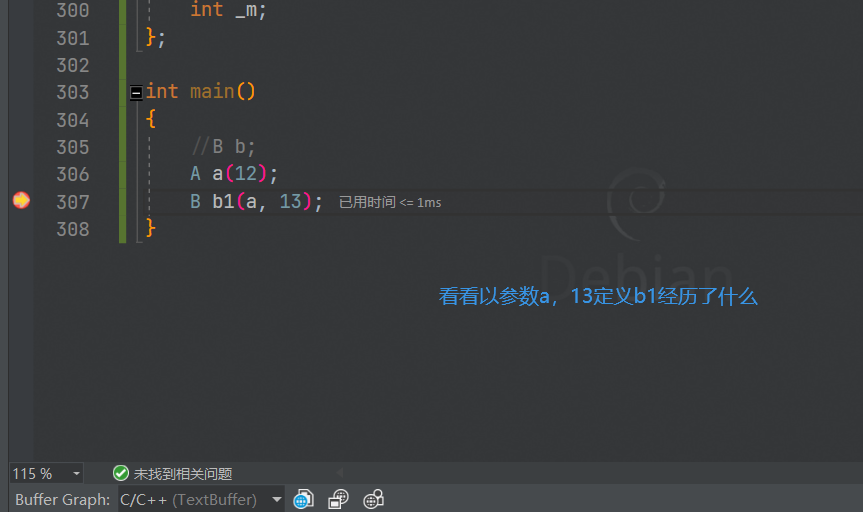Click the 未找到相关问题 status text

tap(183, 473)
